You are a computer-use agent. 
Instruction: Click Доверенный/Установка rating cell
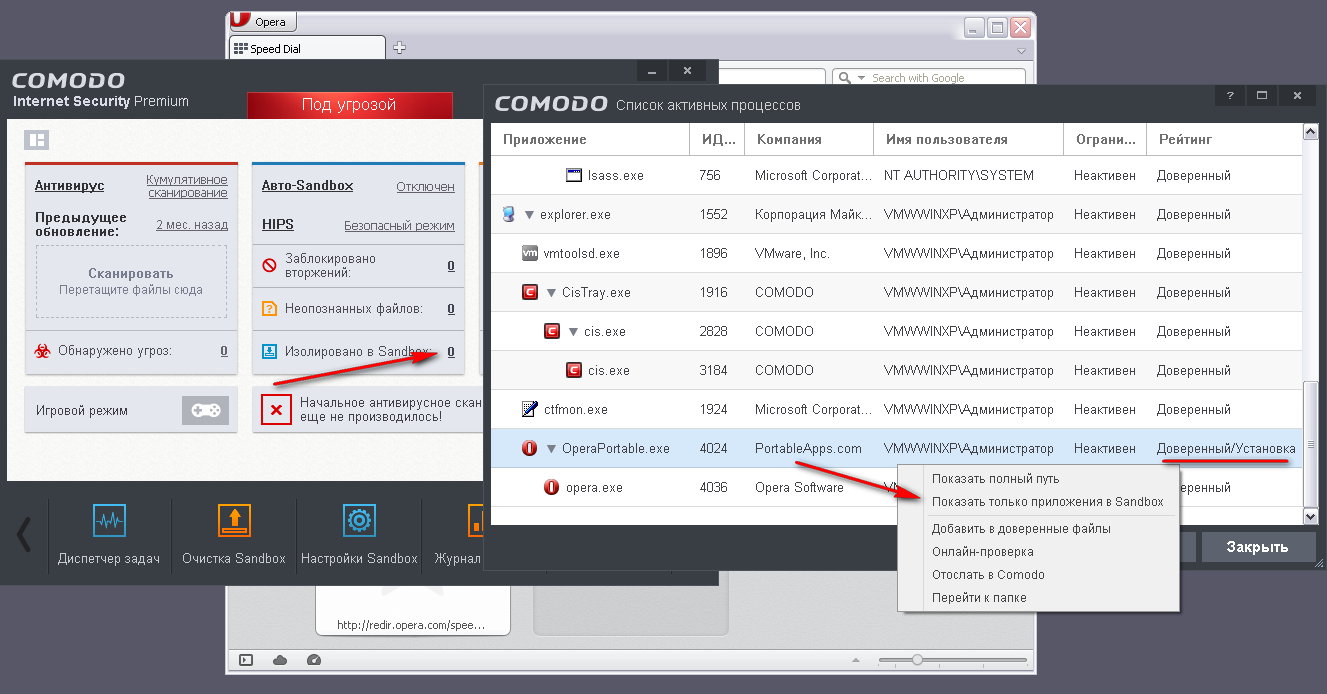click(x=1226, y=449)
